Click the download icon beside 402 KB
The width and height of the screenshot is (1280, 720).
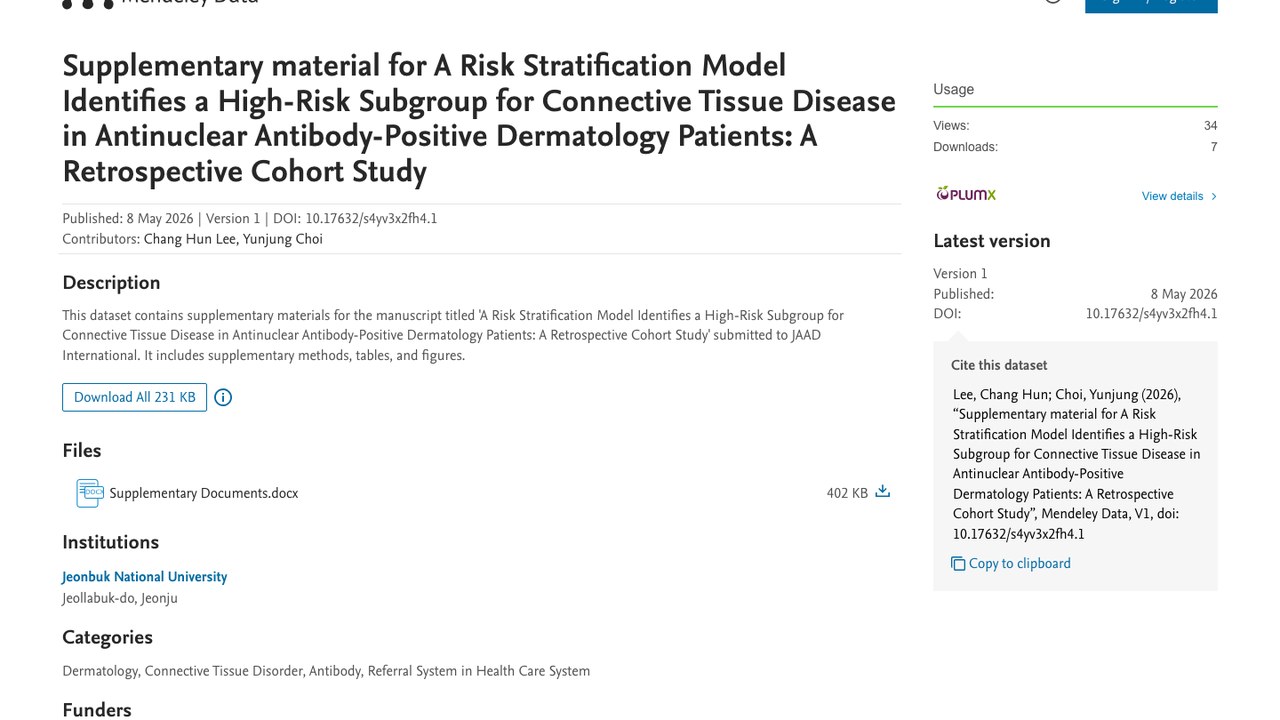click(x=882, y=491)
